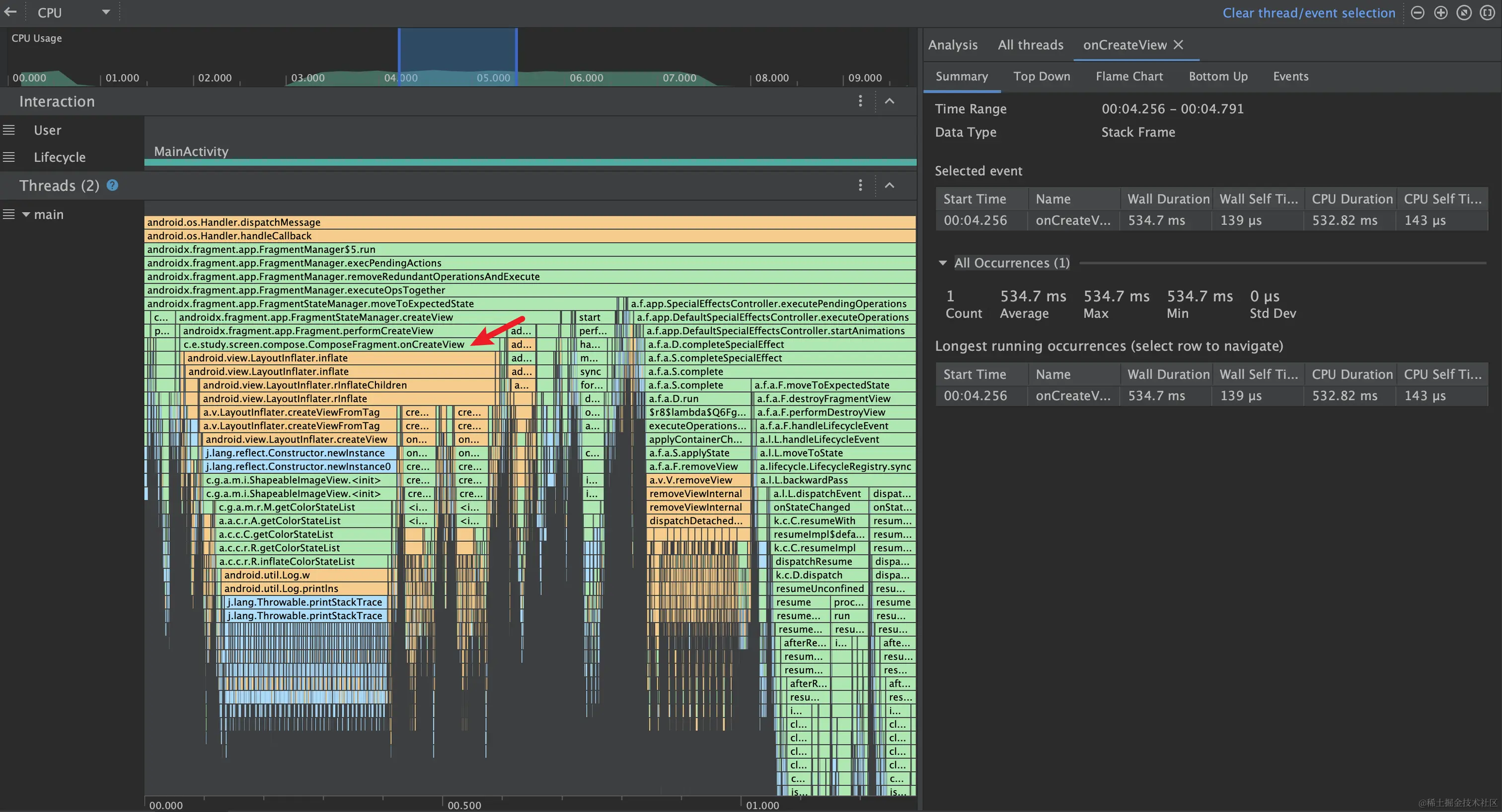Screen dimensions: 1502x812
Task: Click the User row drag handle
Action: 9,130
